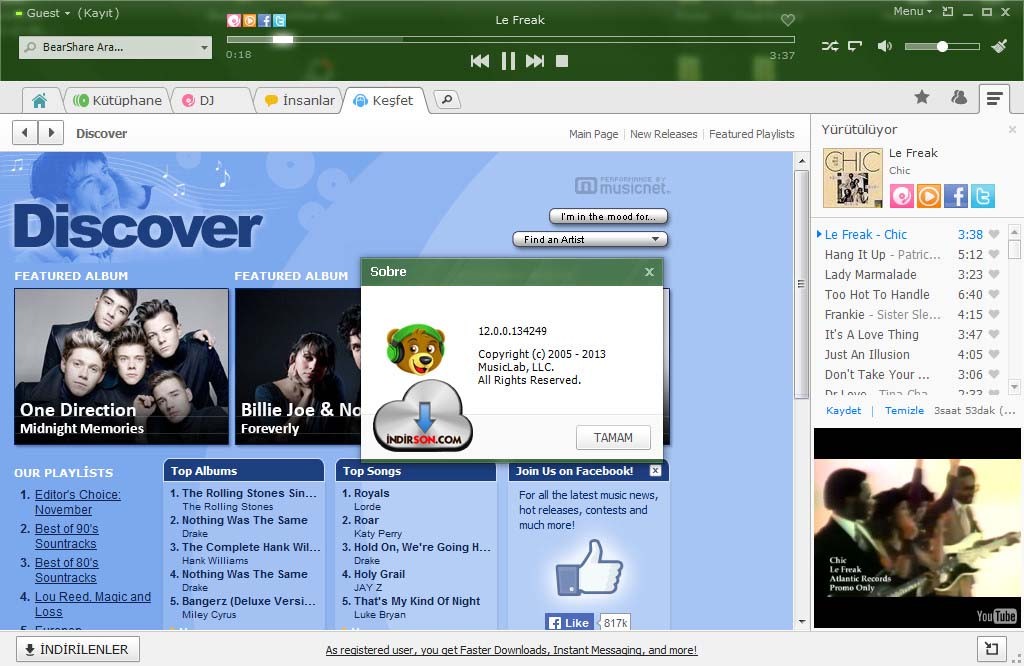
Task: Open the Menu dropdown
Action: tap(912, 11)
